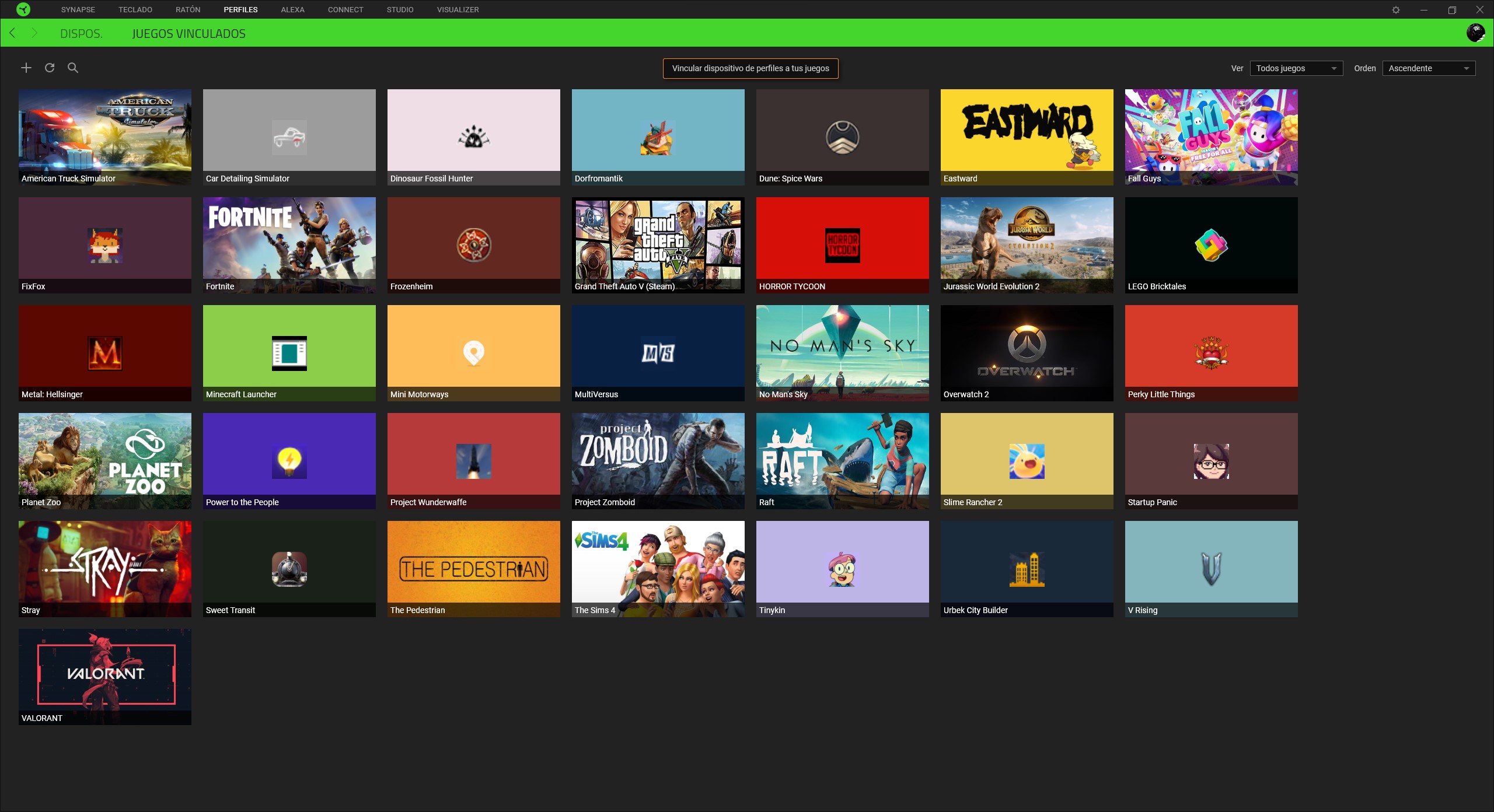Select the Tinykin character icon

click(x=843, y=569)
